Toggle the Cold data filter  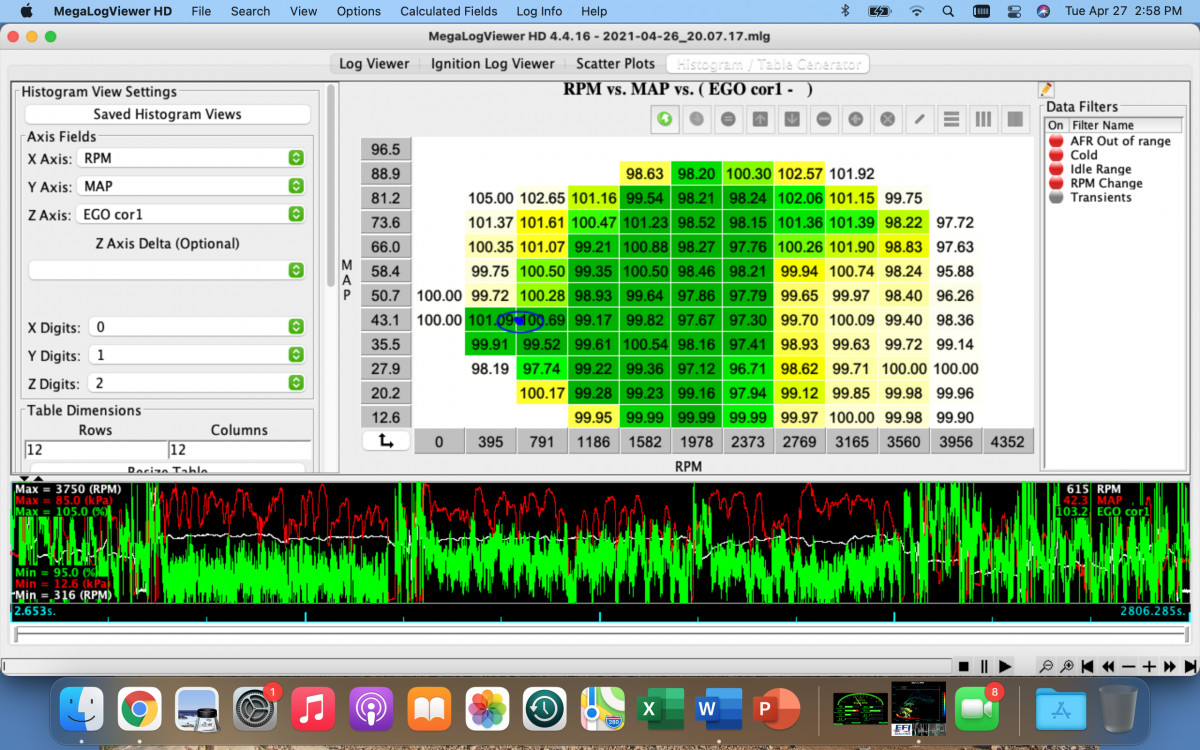(x=1055, y=155)
